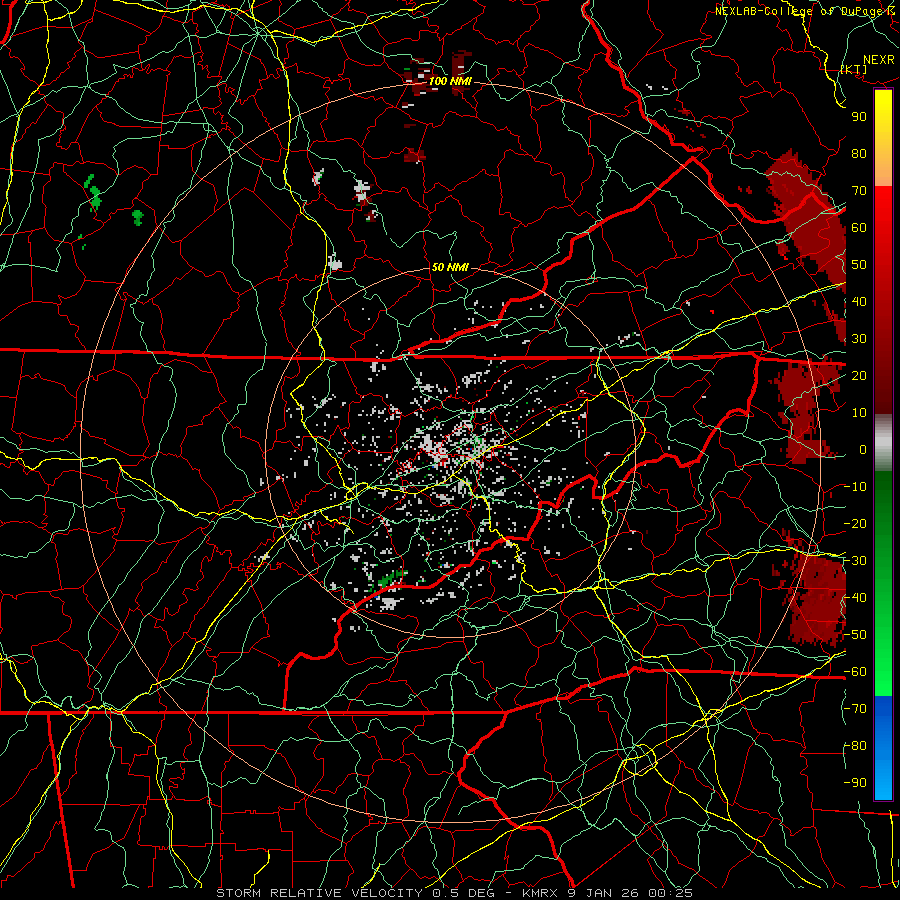Click the 30 value on the velocity scale
The width and height of the screenshot is (900, 900).
click(859, 339)
